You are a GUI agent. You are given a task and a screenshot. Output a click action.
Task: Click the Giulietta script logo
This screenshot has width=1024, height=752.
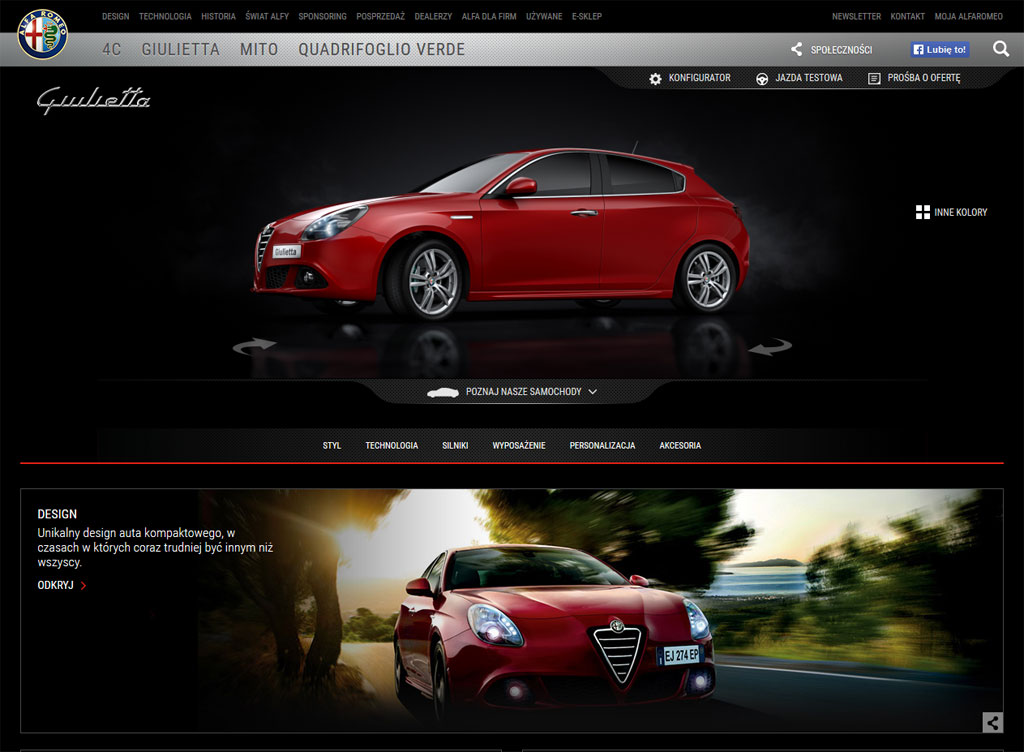tap(93, 100)
